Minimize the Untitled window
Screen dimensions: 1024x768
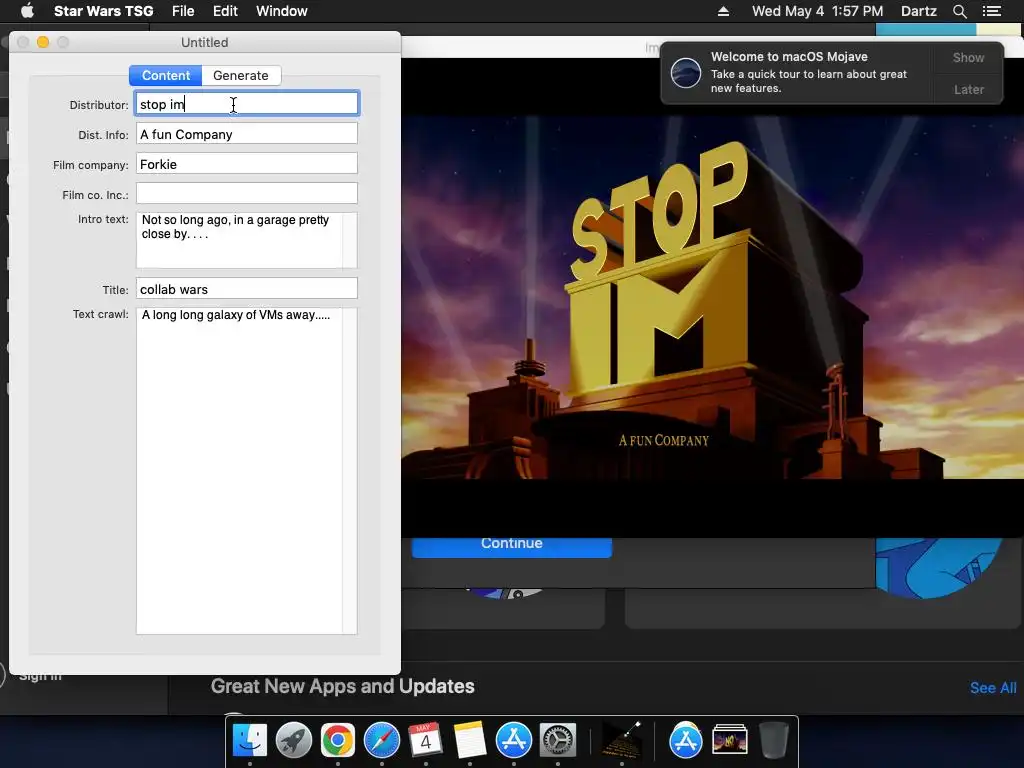(x=43, y=42)
